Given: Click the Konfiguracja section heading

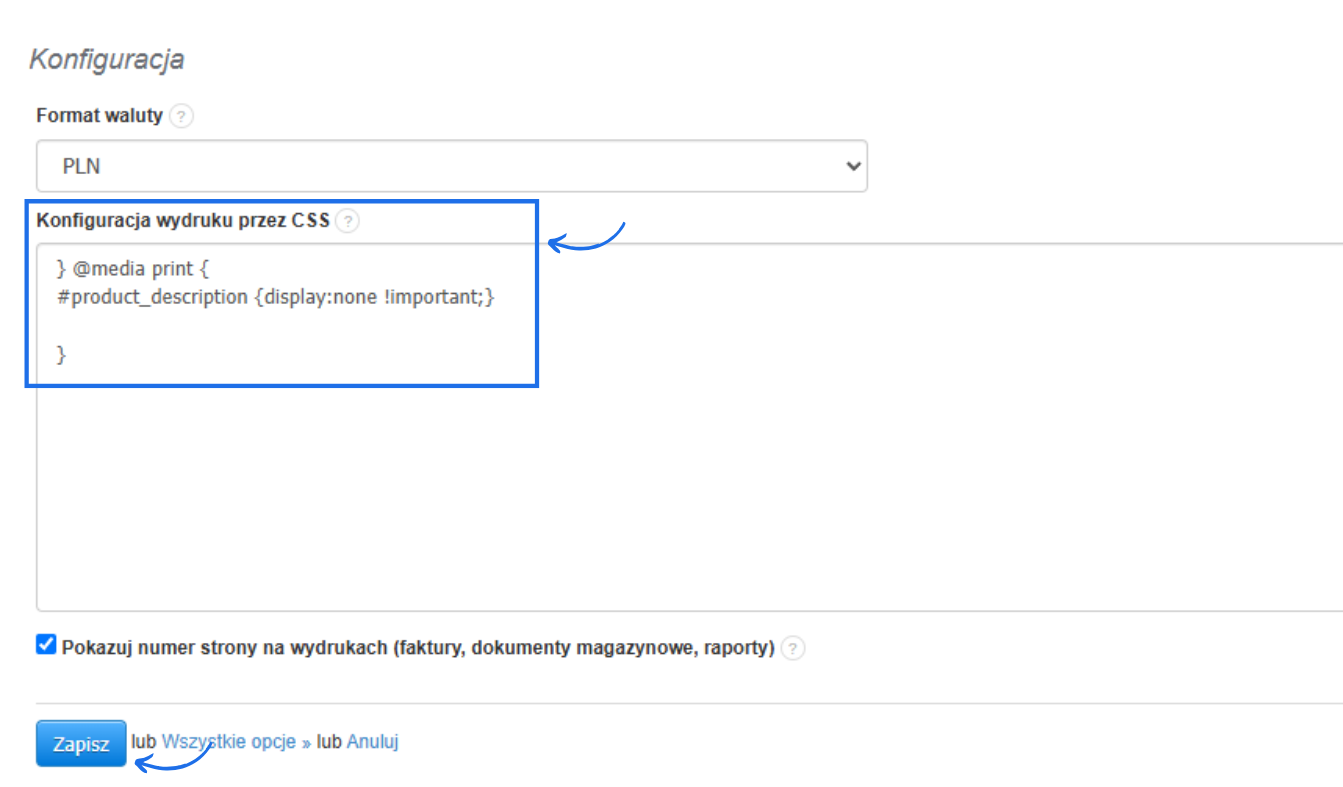Looking at the screenshot, I should pos(106,60).
